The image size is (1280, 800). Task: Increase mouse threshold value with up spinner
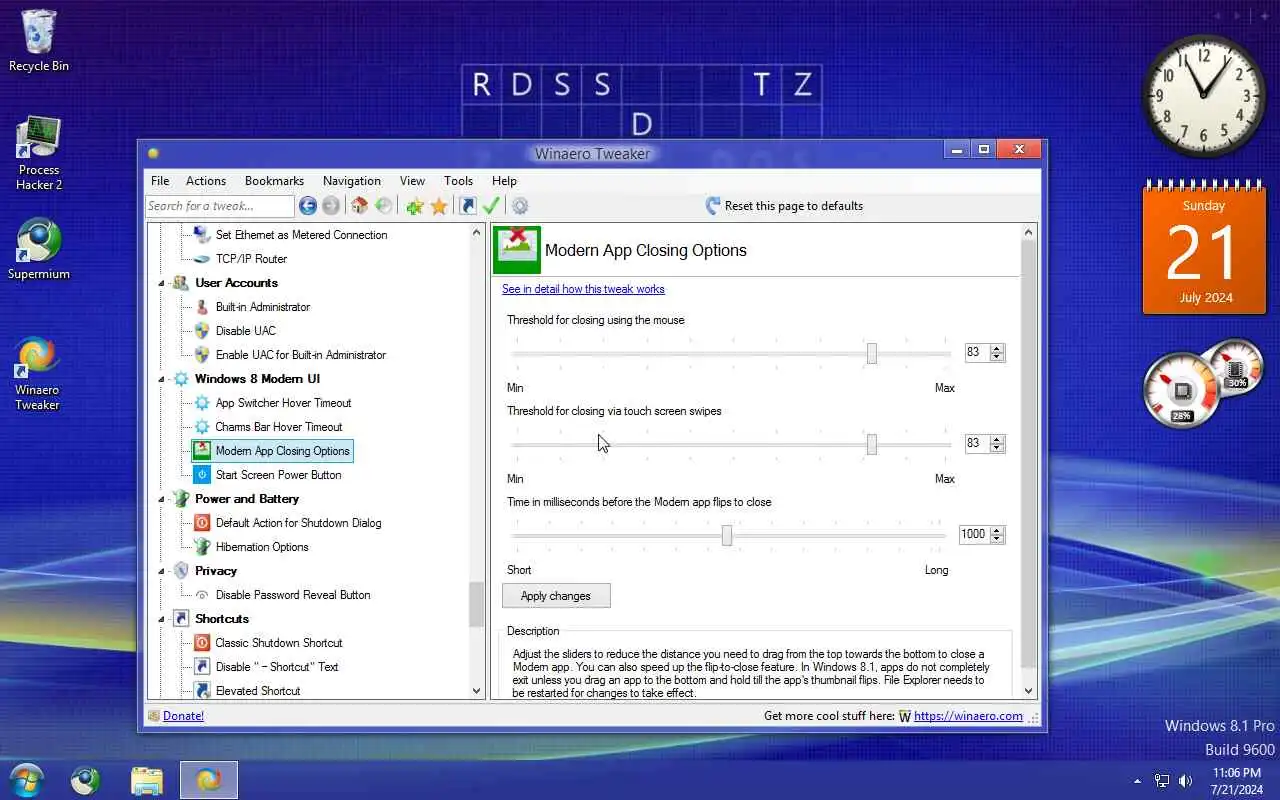point(997,348)
